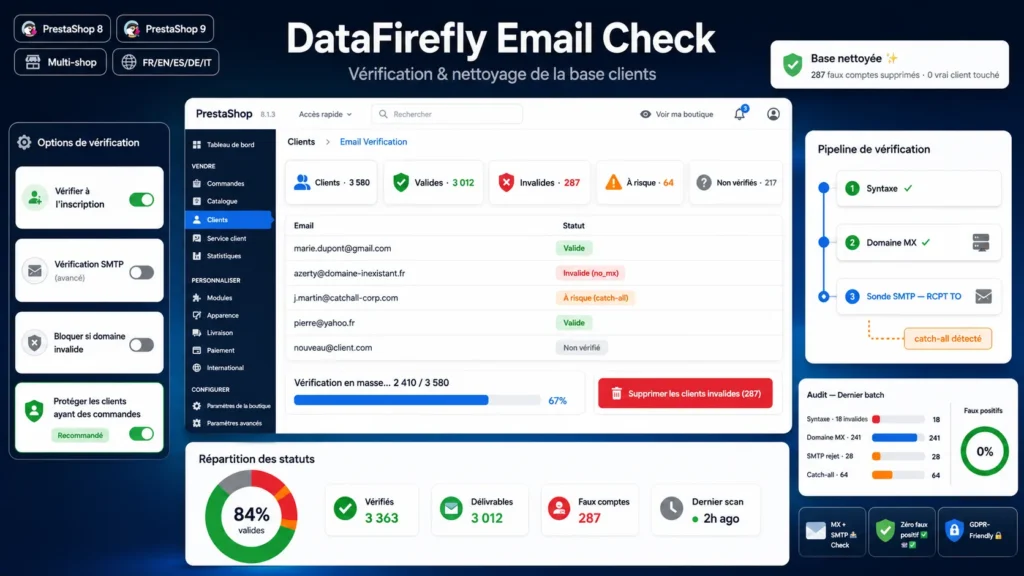Click the green envelope icon in Délivrables card
1024x576 pixels.
451,509
